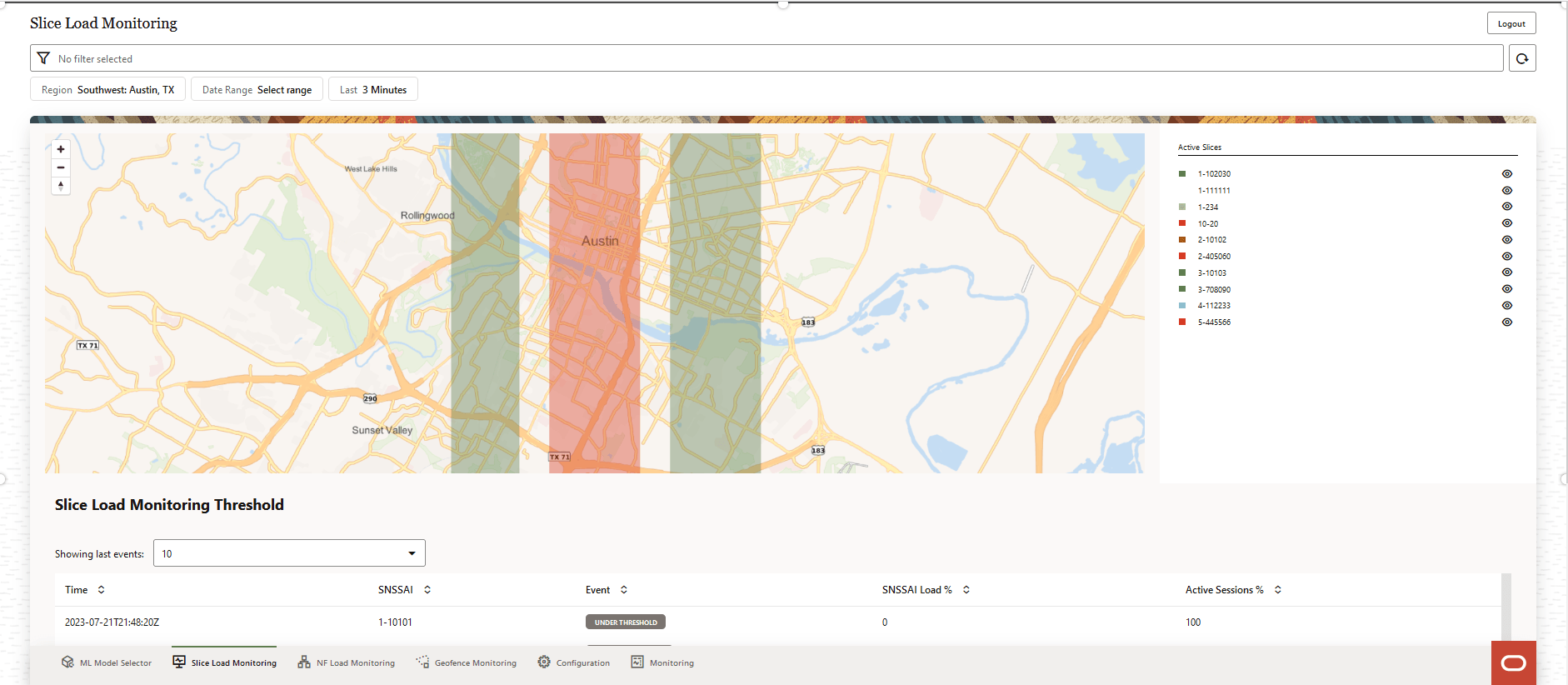Viewport: 1568px width, 685px height.
Task: Switch to Monitoring tab
Action: click(662, 663)
